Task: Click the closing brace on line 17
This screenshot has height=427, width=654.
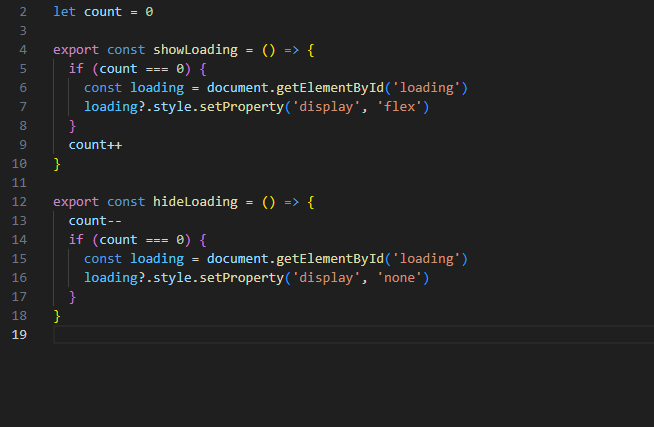Action: [x=73, y=297]
